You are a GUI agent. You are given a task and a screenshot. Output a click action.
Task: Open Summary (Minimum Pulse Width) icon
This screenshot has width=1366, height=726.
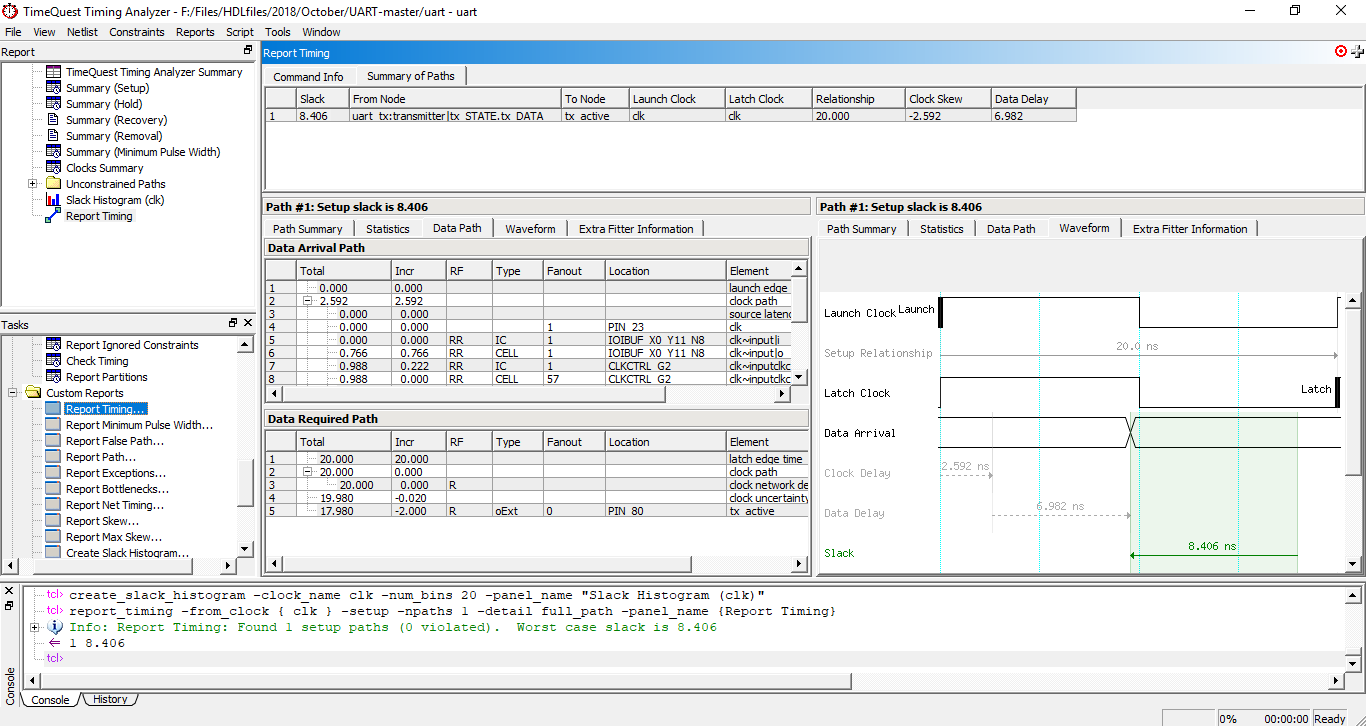click(54, 152)
